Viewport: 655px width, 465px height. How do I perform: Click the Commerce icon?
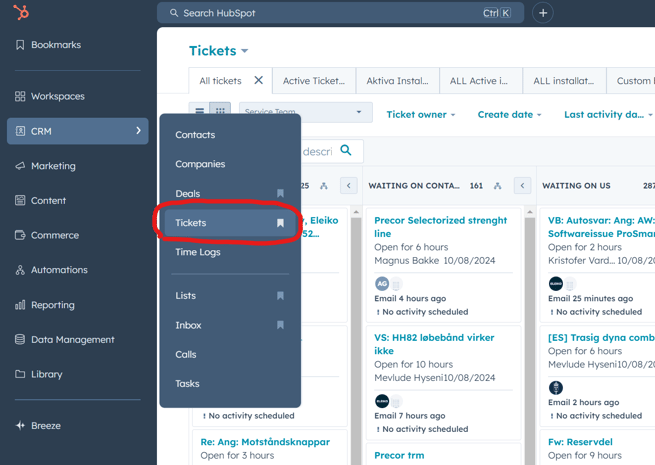(x=20, y=235)
